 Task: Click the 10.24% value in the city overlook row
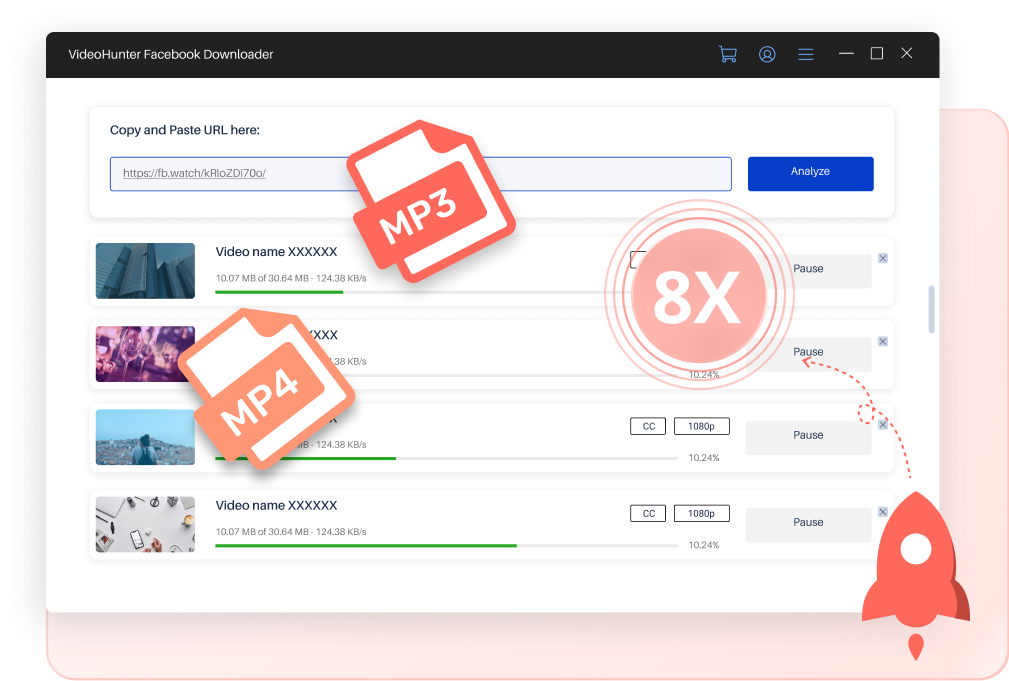(704, 458)
